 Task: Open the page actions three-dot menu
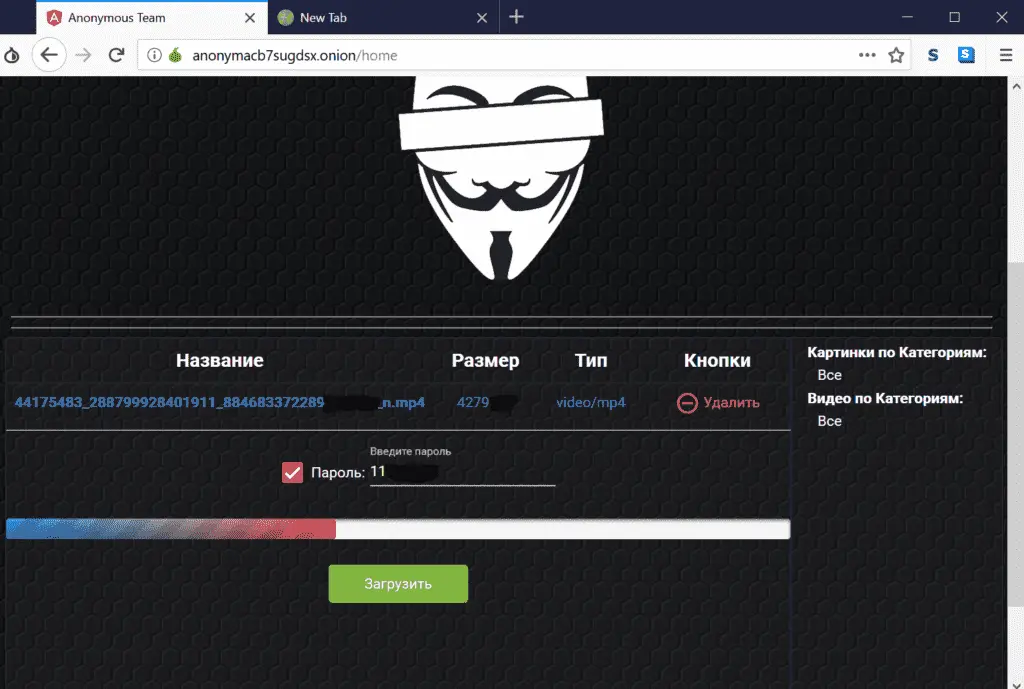click(867, 55)
